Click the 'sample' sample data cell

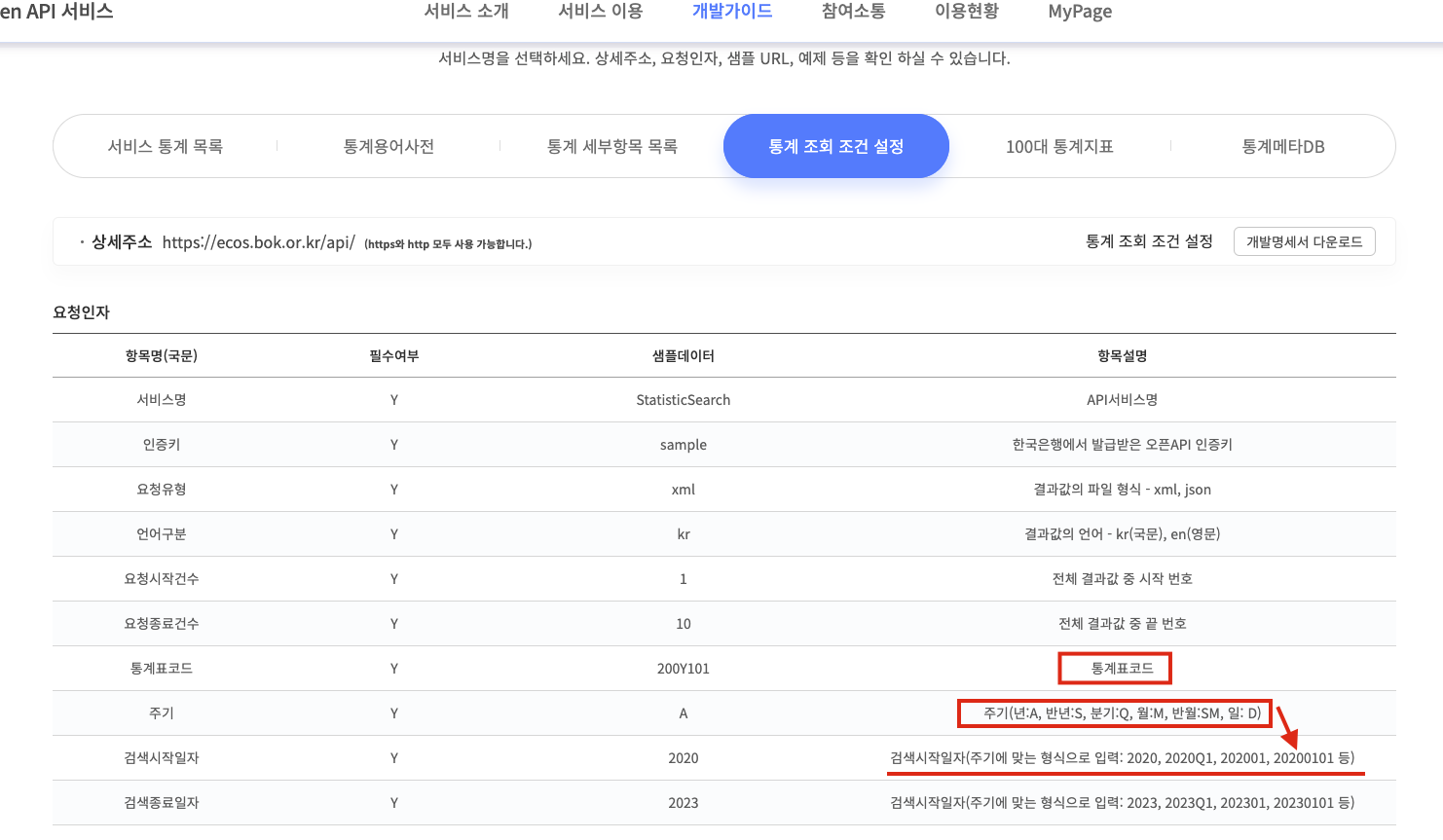tap(684, 445)
